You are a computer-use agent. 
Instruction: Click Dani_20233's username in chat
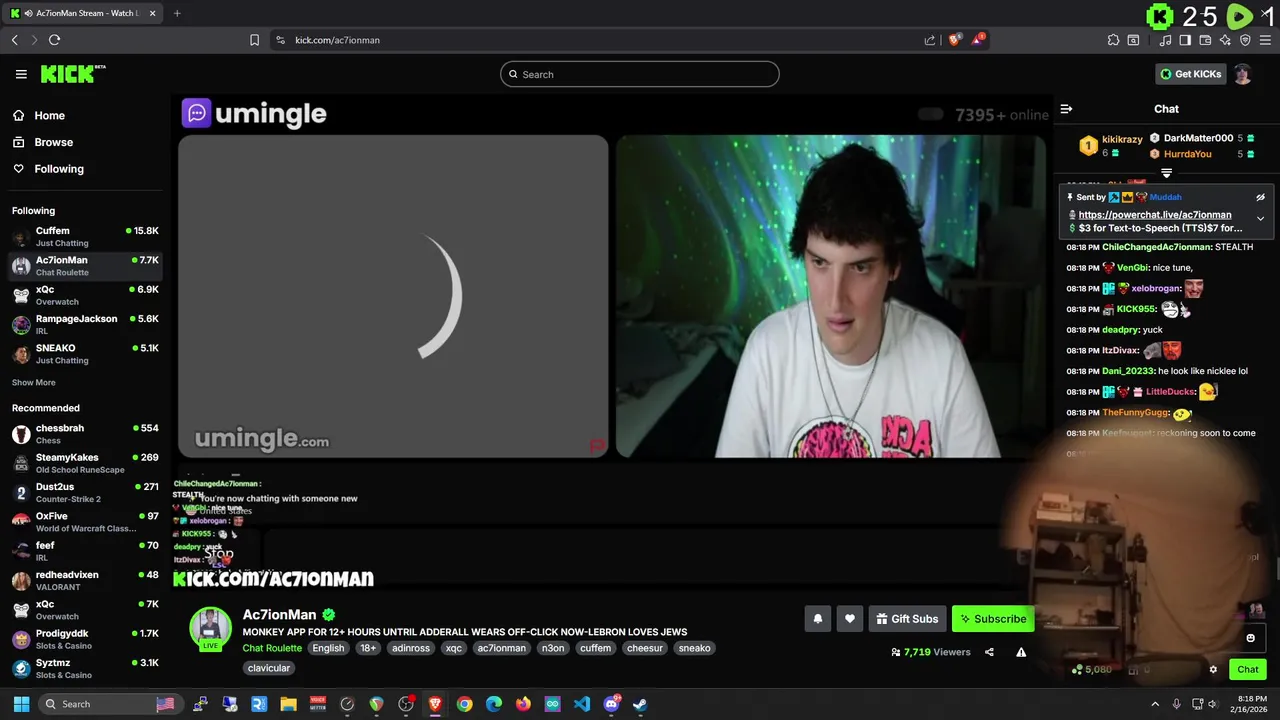tap(1128, 371)
